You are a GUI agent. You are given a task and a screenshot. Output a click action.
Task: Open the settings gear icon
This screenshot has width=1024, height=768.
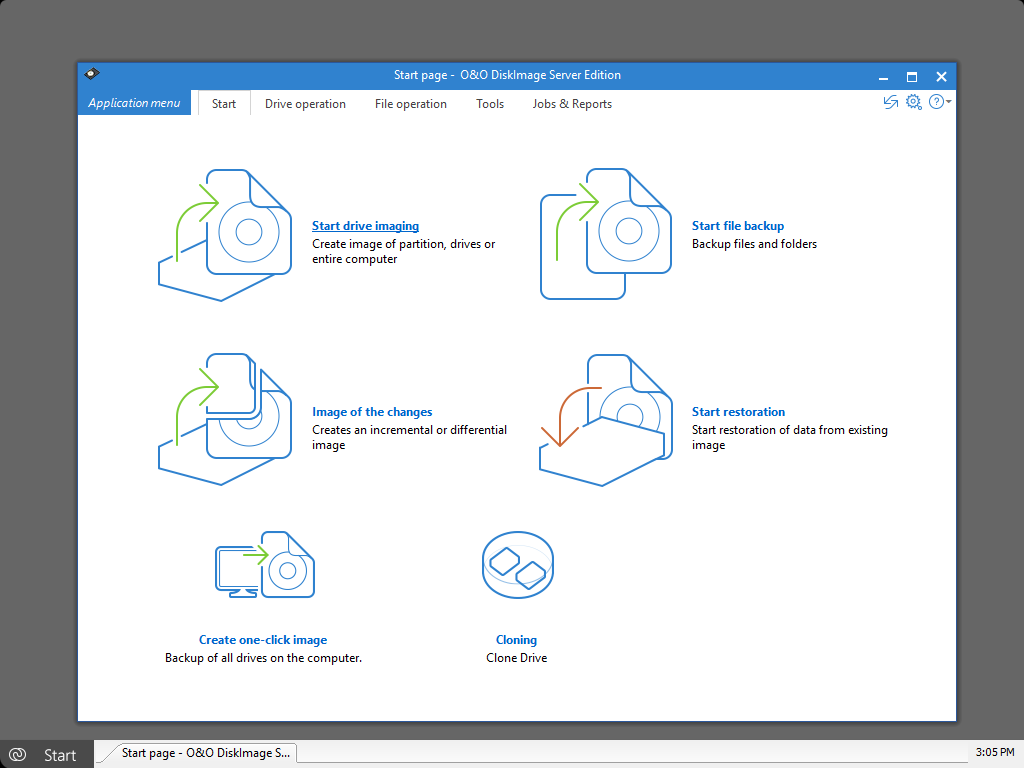click(x=914, y=102)
